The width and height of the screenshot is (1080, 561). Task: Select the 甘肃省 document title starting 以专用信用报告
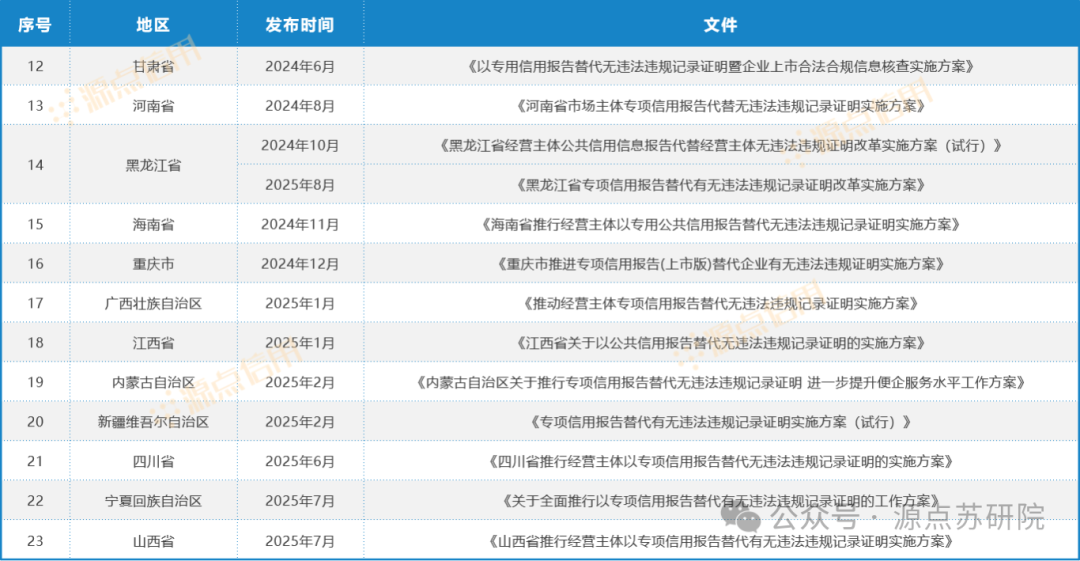720,66
